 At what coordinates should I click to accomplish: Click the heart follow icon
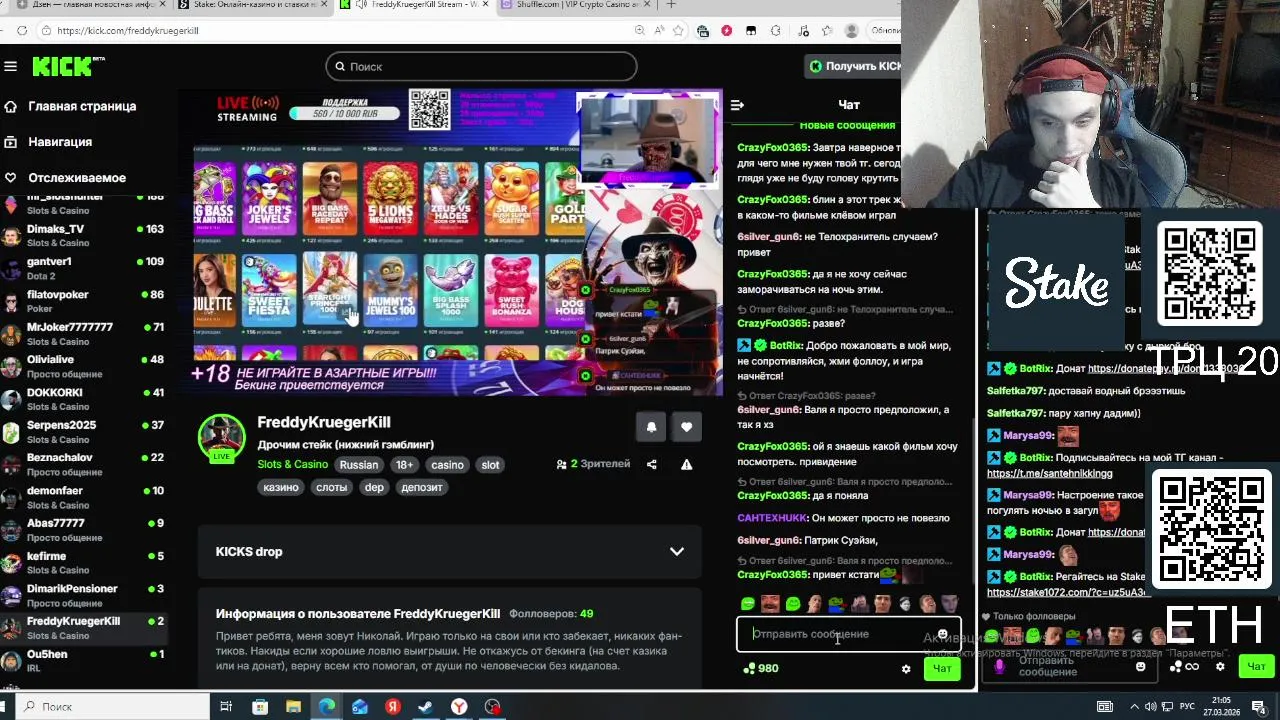tap(686, 427)
